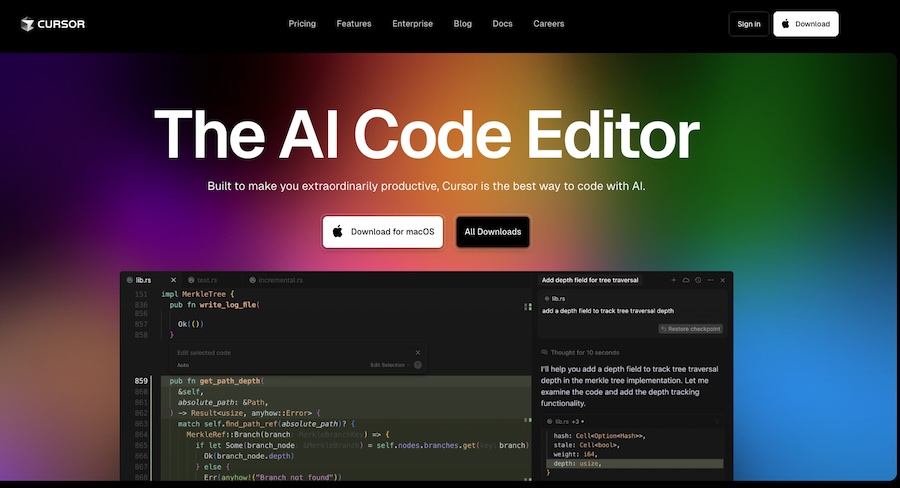Open the Features page
The height and width of the screenshot is (488, 900).
(x=354, y=24)
